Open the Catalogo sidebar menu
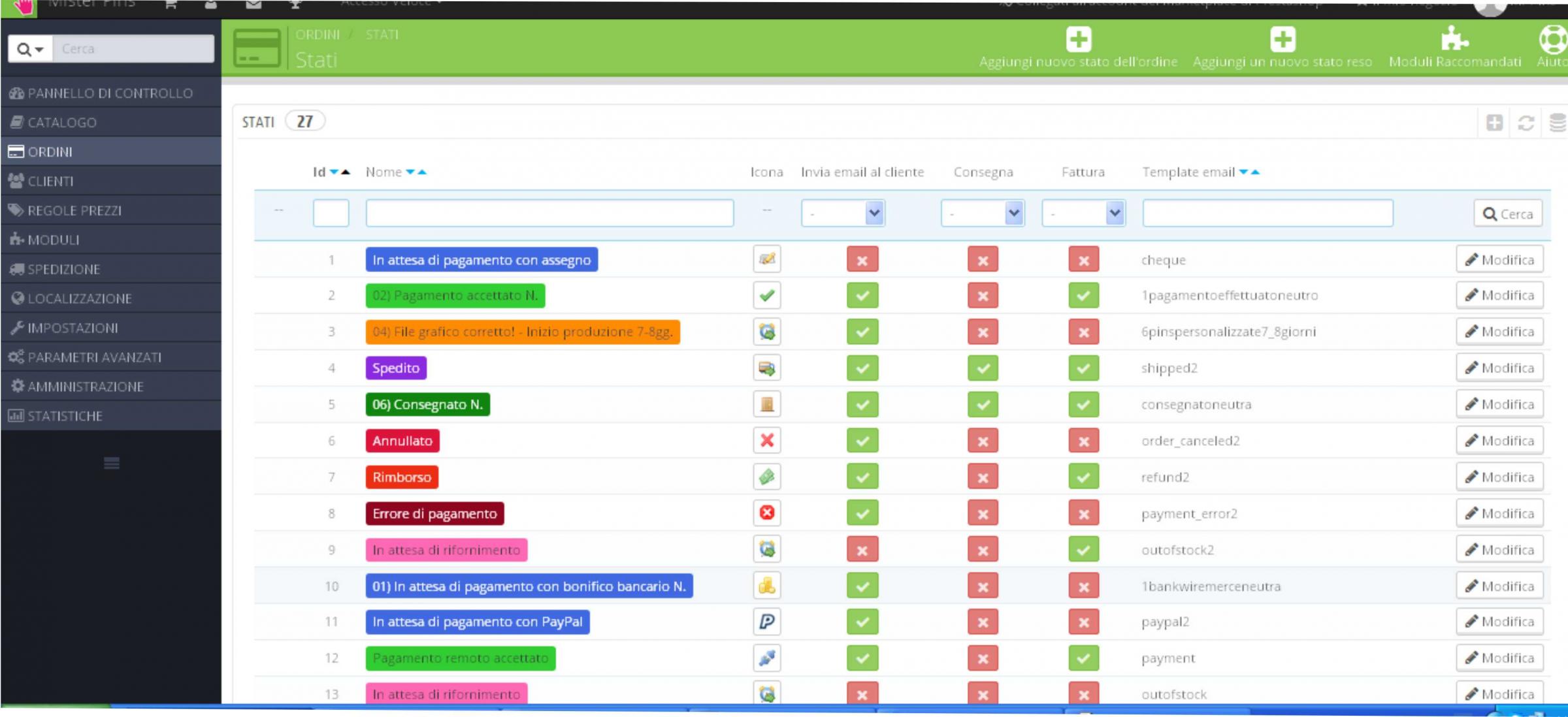Screen dimensions: 1568x717 (x=62, y=122)
